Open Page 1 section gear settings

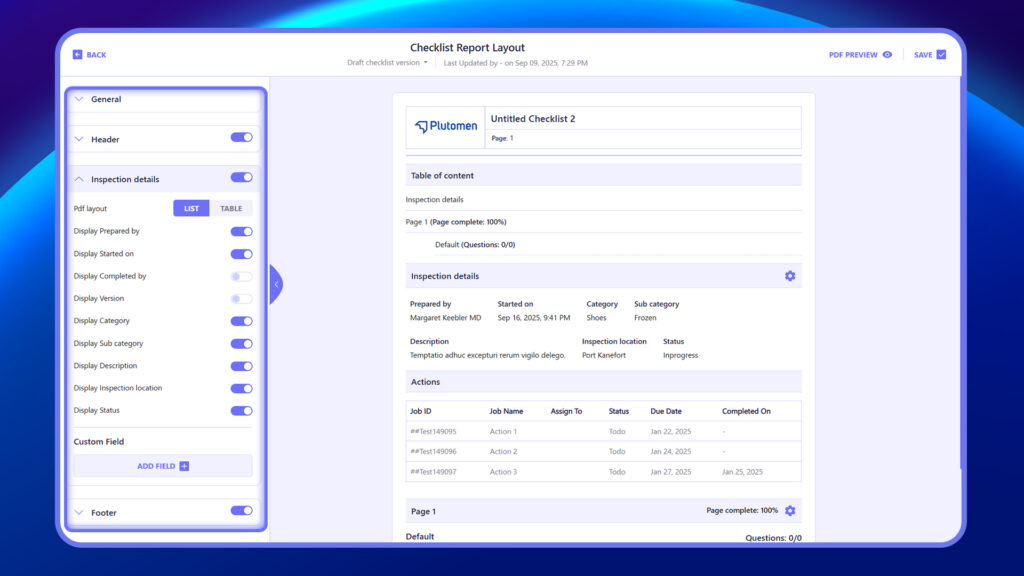coord(790,511)
